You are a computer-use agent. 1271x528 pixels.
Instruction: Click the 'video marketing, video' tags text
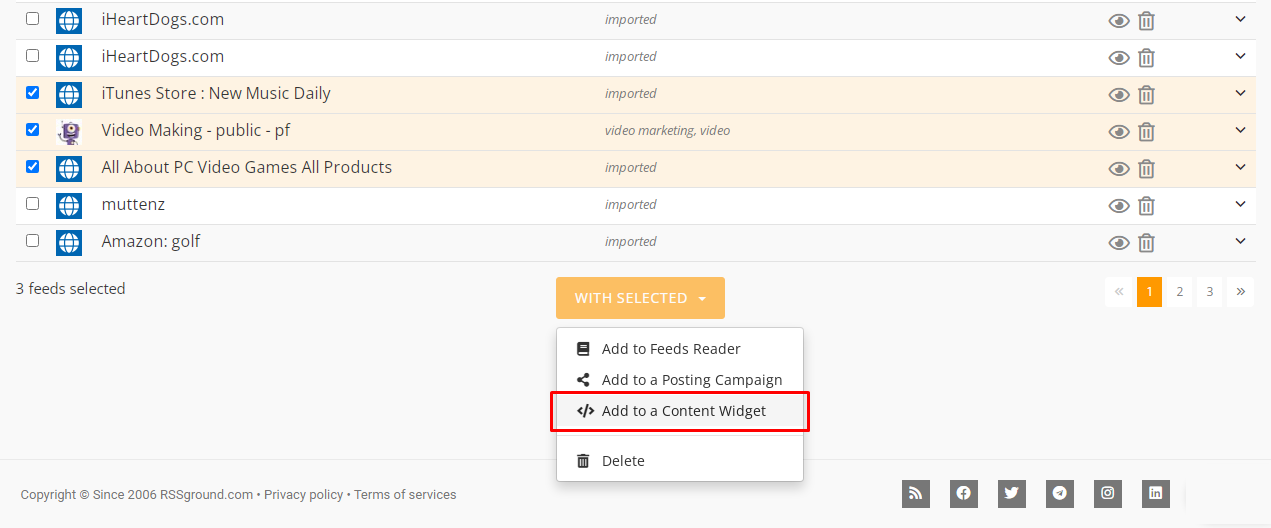(x=667, y=131)
